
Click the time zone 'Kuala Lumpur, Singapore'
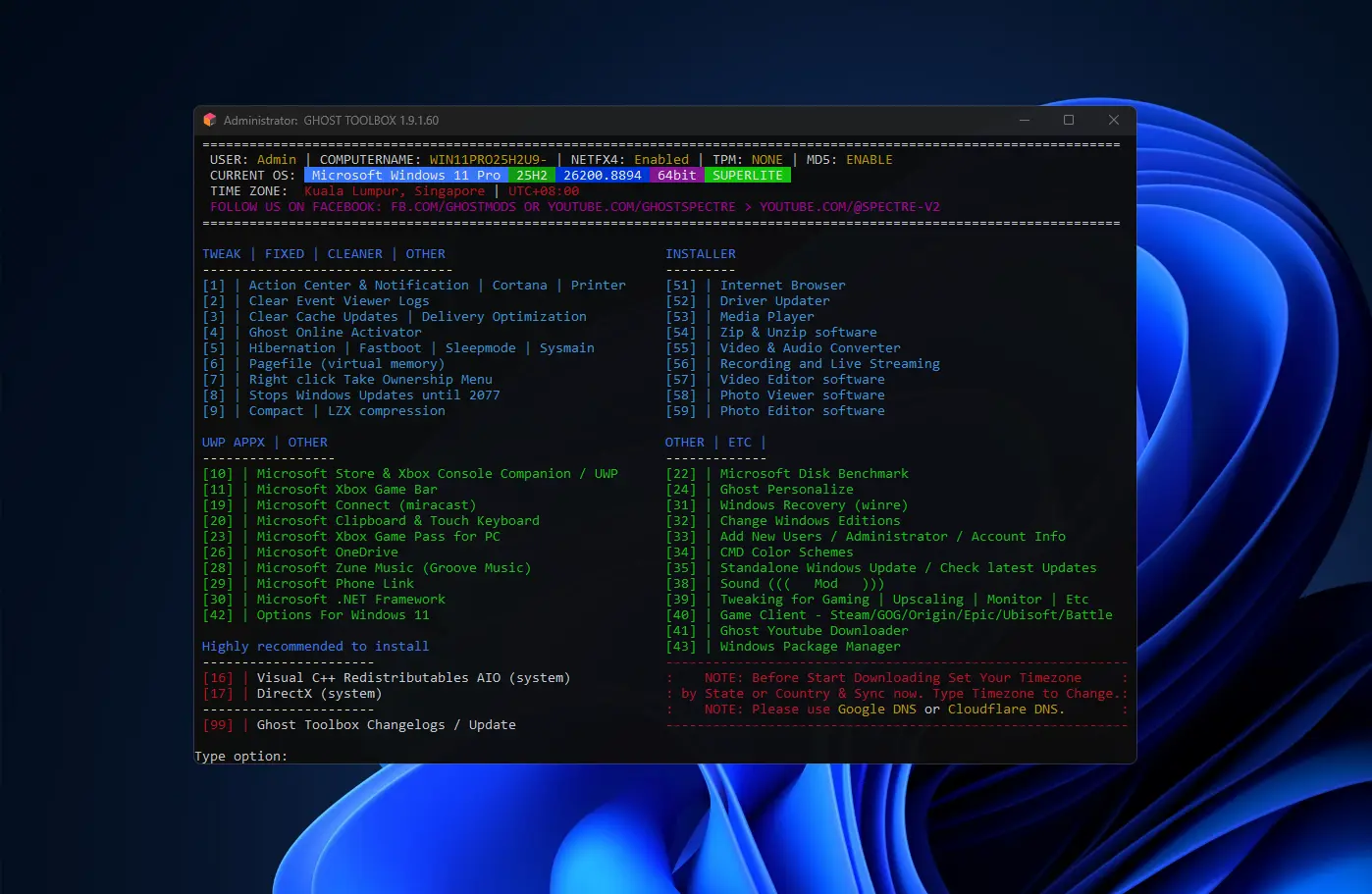(395, 191)
